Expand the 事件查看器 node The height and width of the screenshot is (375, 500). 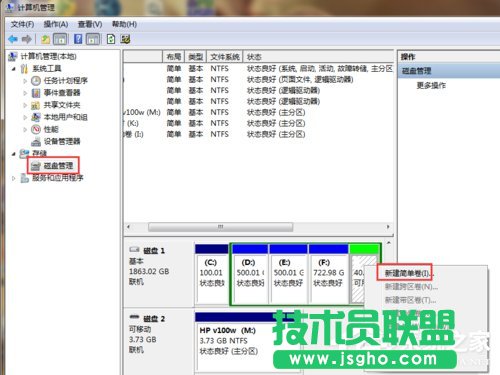pyautogui.click(x=25, y=93)
